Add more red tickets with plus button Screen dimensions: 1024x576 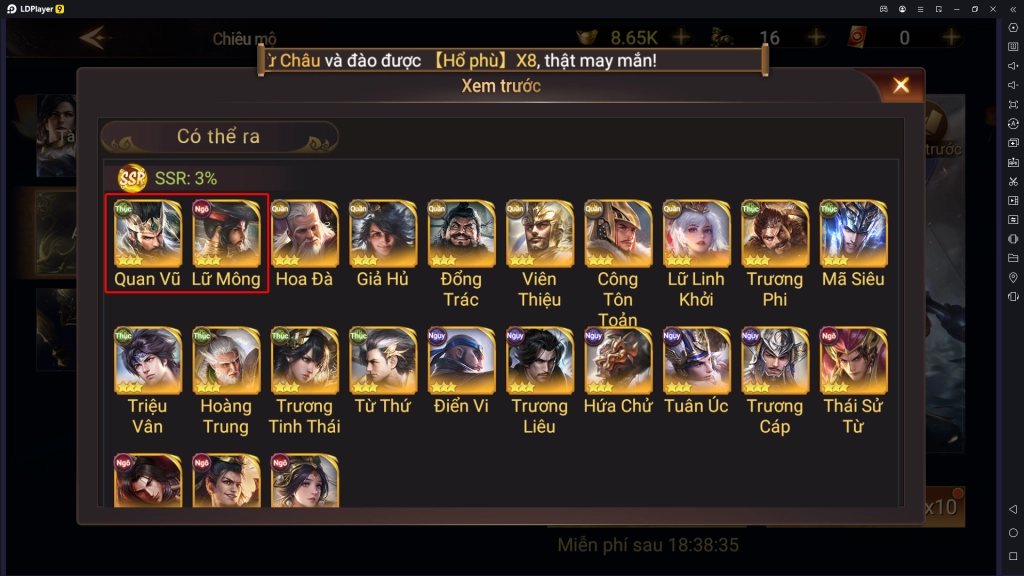951,37
